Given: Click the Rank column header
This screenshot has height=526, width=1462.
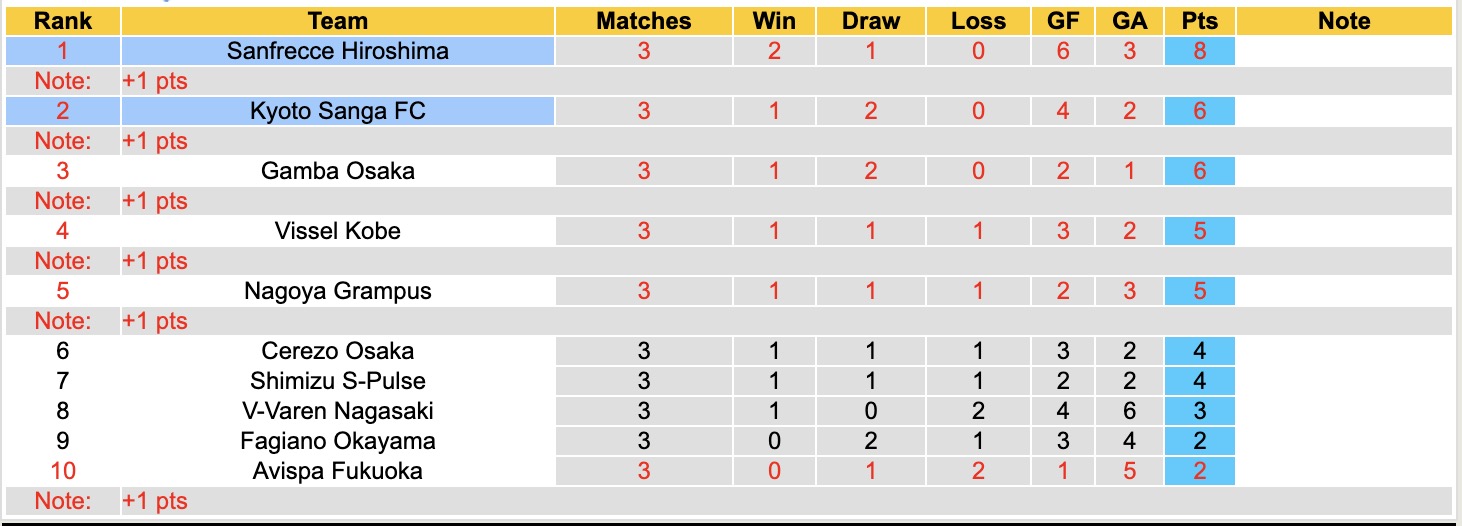Looking at the screenshot, I should (x=63, y=21).
